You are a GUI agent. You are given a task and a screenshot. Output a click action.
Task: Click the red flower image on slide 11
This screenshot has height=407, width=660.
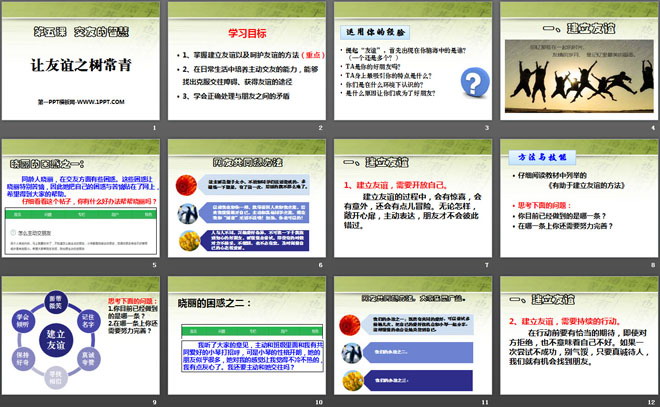pos(350,325)
